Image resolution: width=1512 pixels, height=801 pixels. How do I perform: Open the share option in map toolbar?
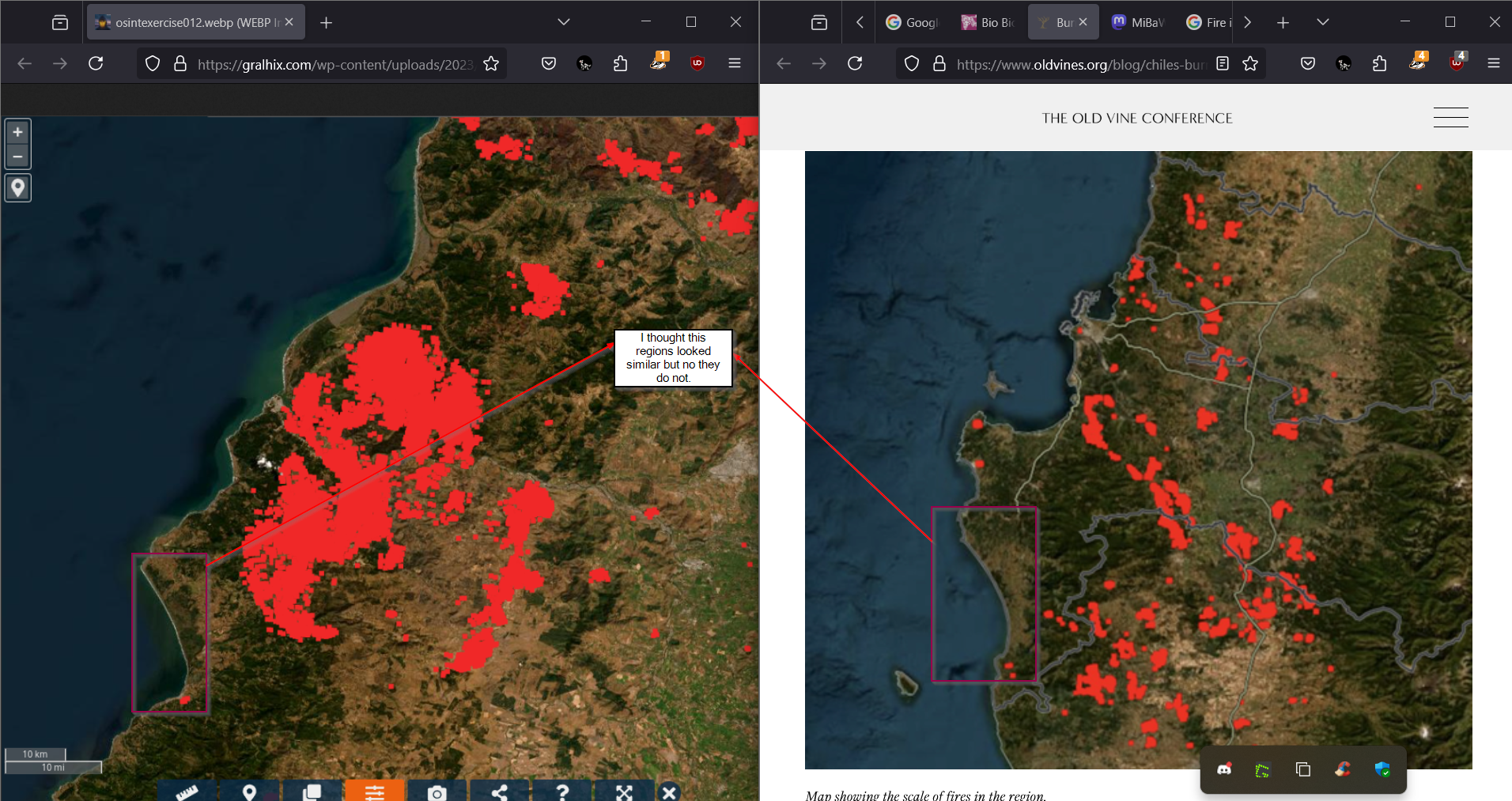(x=499, y=791)
